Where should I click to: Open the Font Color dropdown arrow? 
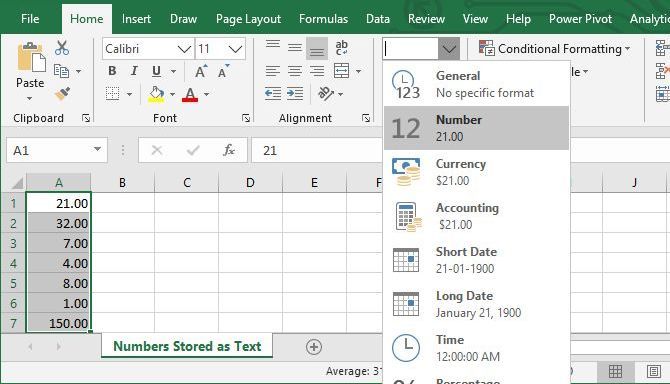click(x=206, y=94)
